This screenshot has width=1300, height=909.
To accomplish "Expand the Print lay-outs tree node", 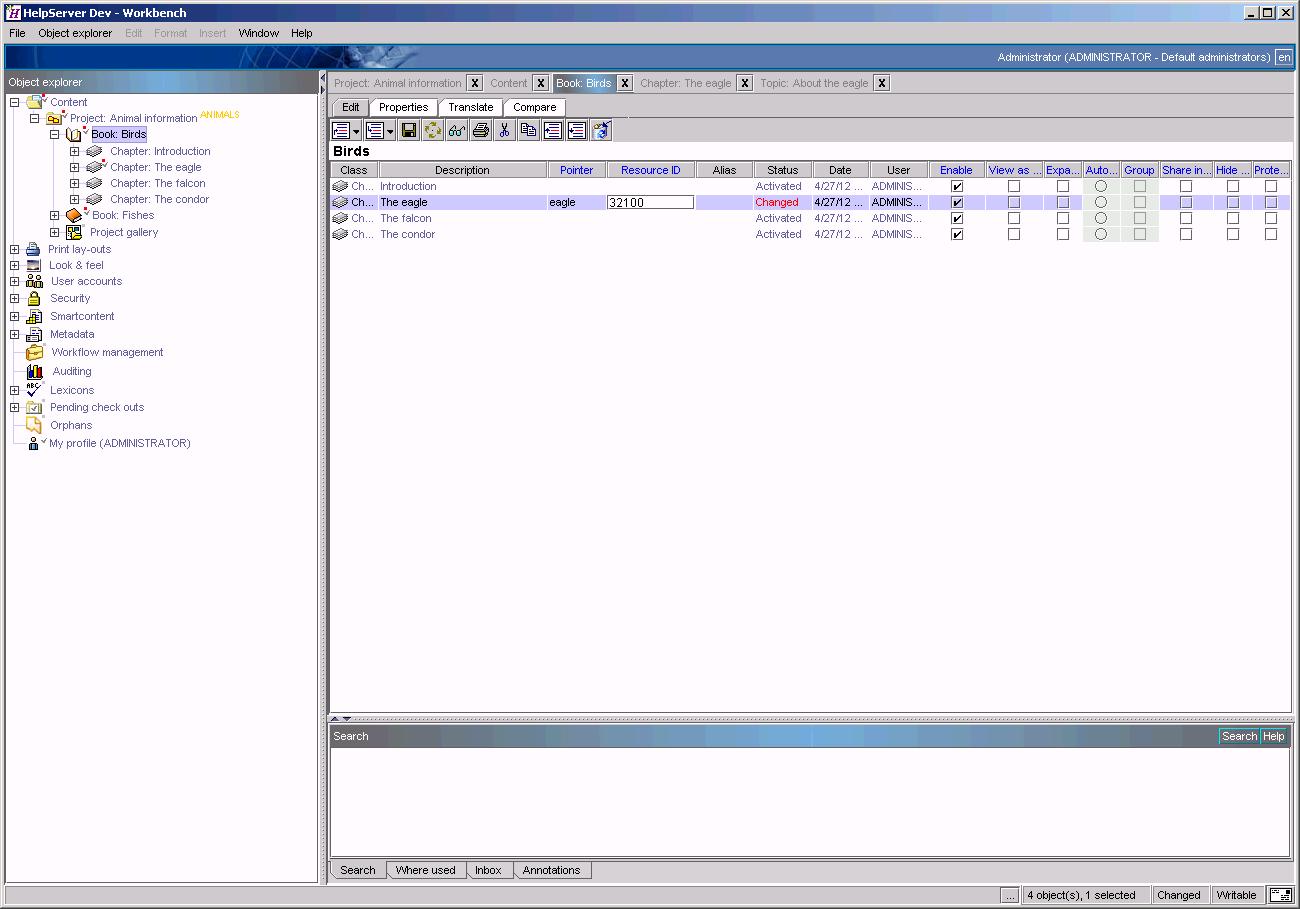I will coord(14,248).
